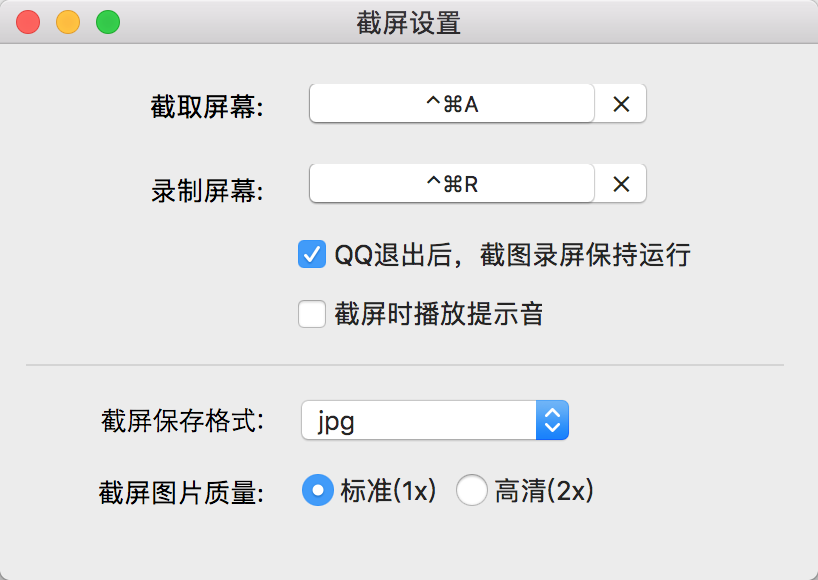Click the 截屏时播放提示音 label text
Image resolution: width=818 pixels, height=580 pixels.
[439, 314]
